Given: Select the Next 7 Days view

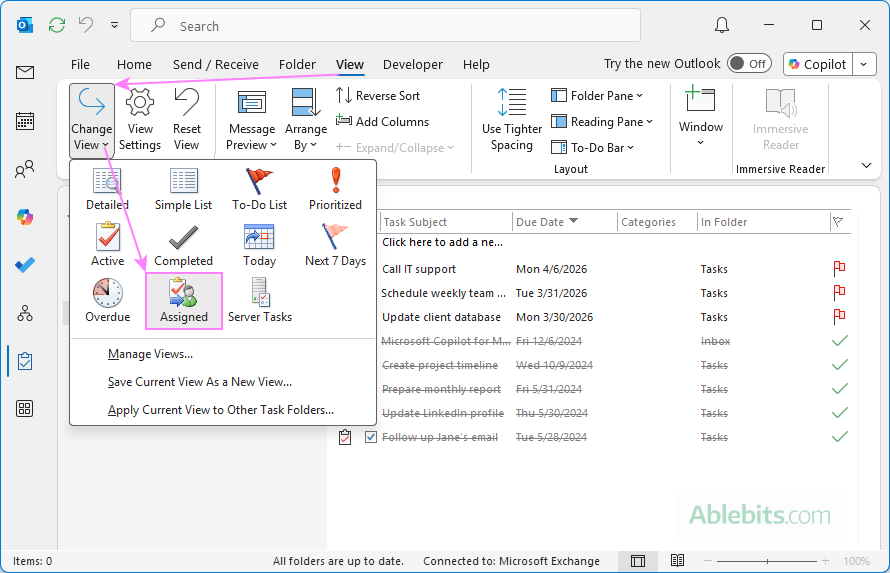Looking at the screenshot, I should point(335,245).
